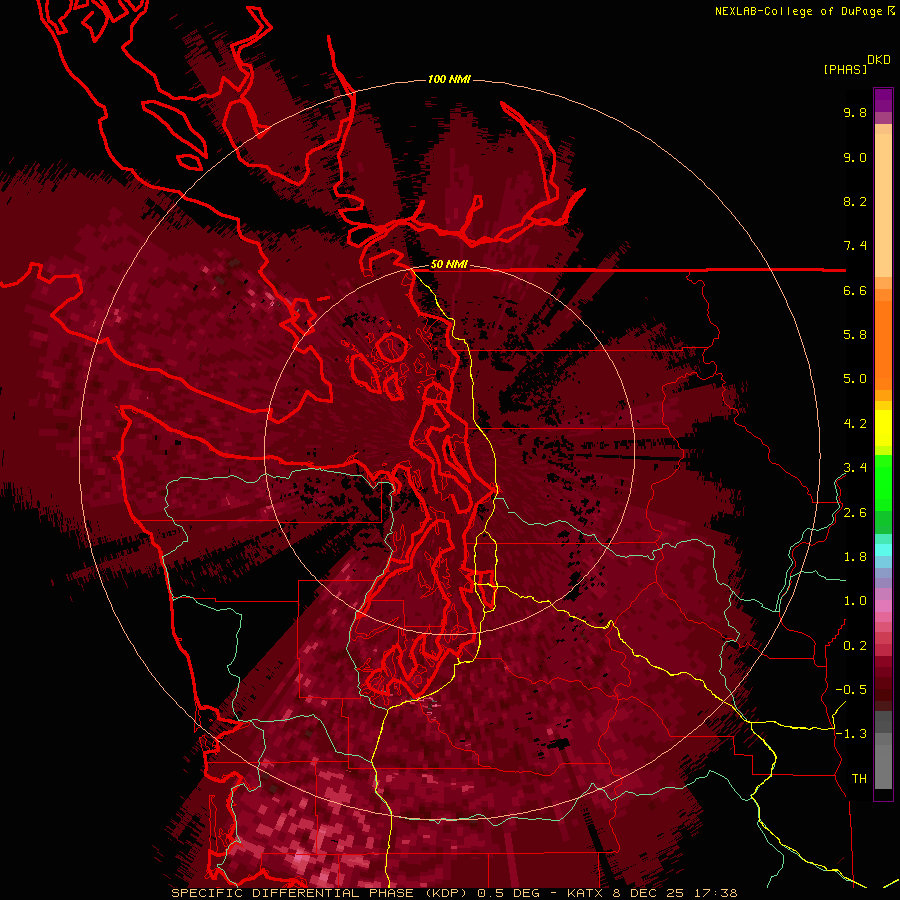Pick the bright green swatch on color bar
This screenshot has height=900, width=900.
coord(883,482)
